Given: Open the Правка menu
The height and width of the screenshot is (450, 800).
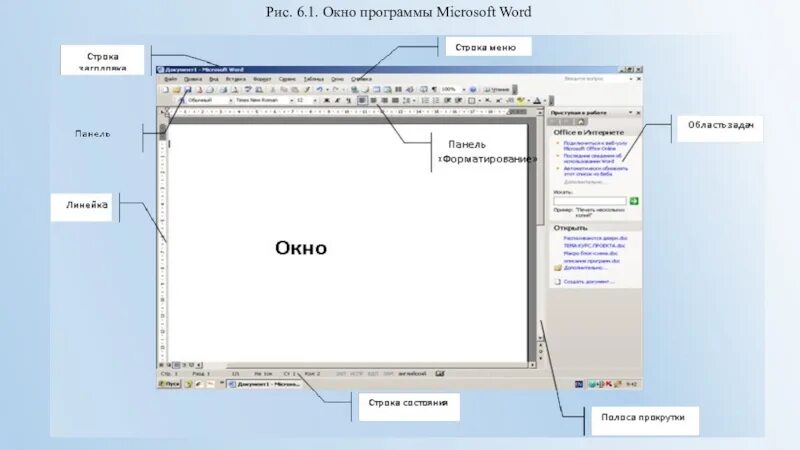Looking at the screenshot, I should click(193, 79).
